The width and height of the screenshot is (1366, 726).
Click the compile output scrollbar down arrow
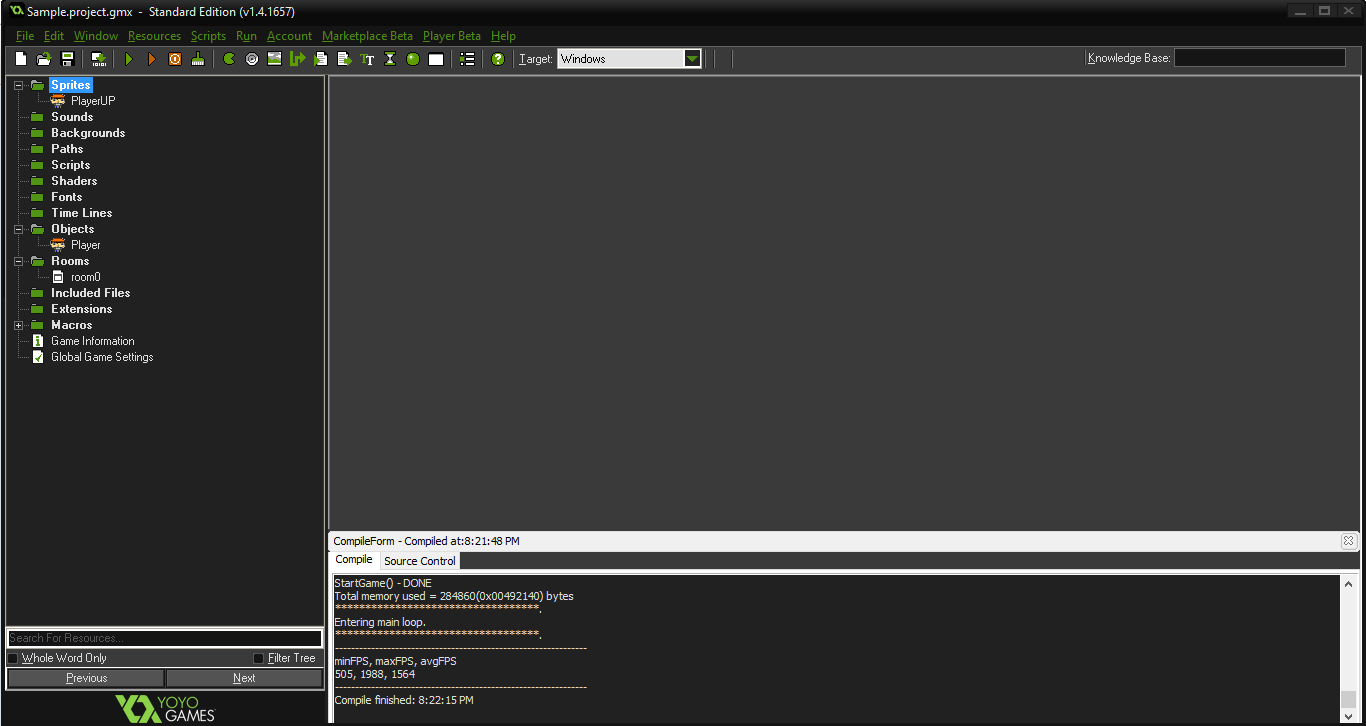pyautogui.click(x=1348, y=716)
